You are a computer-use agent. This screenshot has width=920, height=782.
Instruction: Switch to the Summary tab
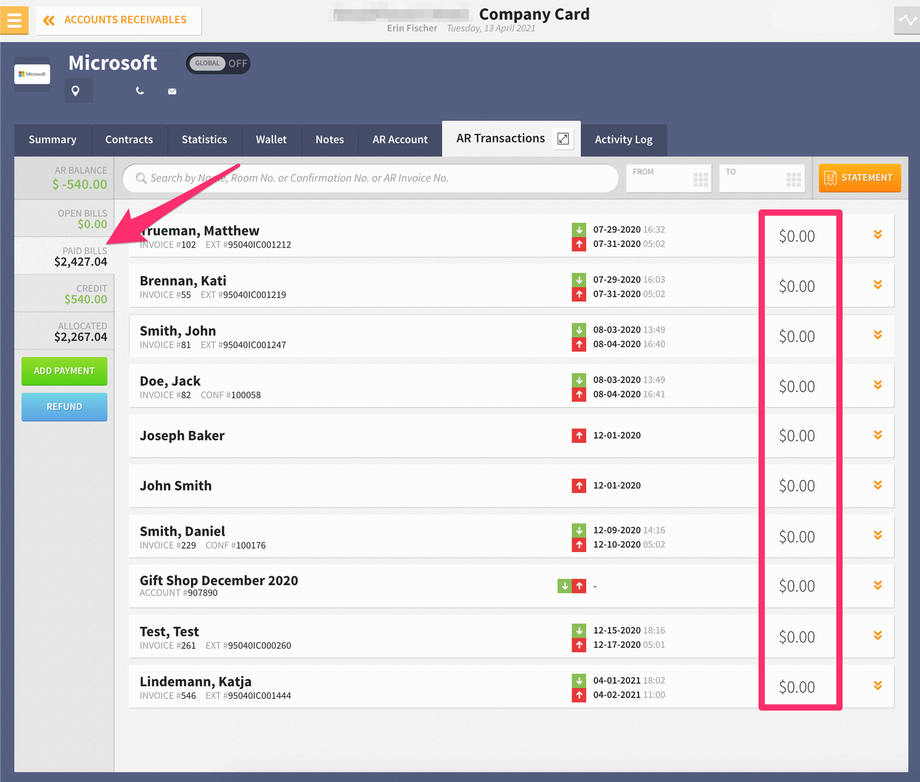(53, 140)
